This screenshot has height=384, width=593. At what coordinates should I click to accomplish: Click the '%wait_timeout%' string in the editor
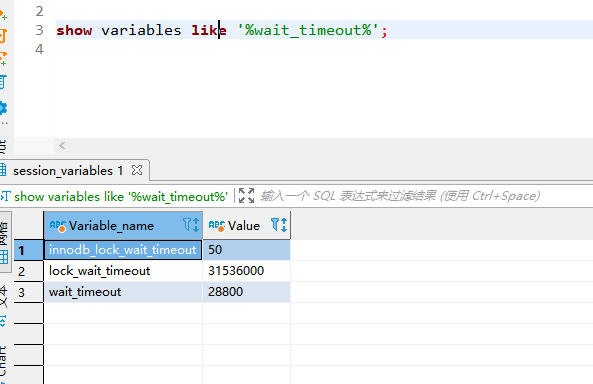coord(308,30)
